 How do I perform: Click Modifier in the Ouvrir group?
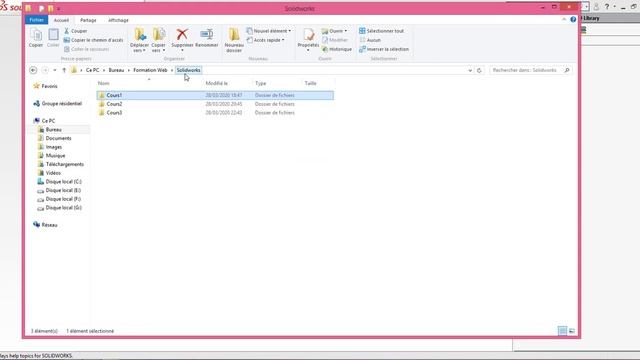(x=335, y=40)
